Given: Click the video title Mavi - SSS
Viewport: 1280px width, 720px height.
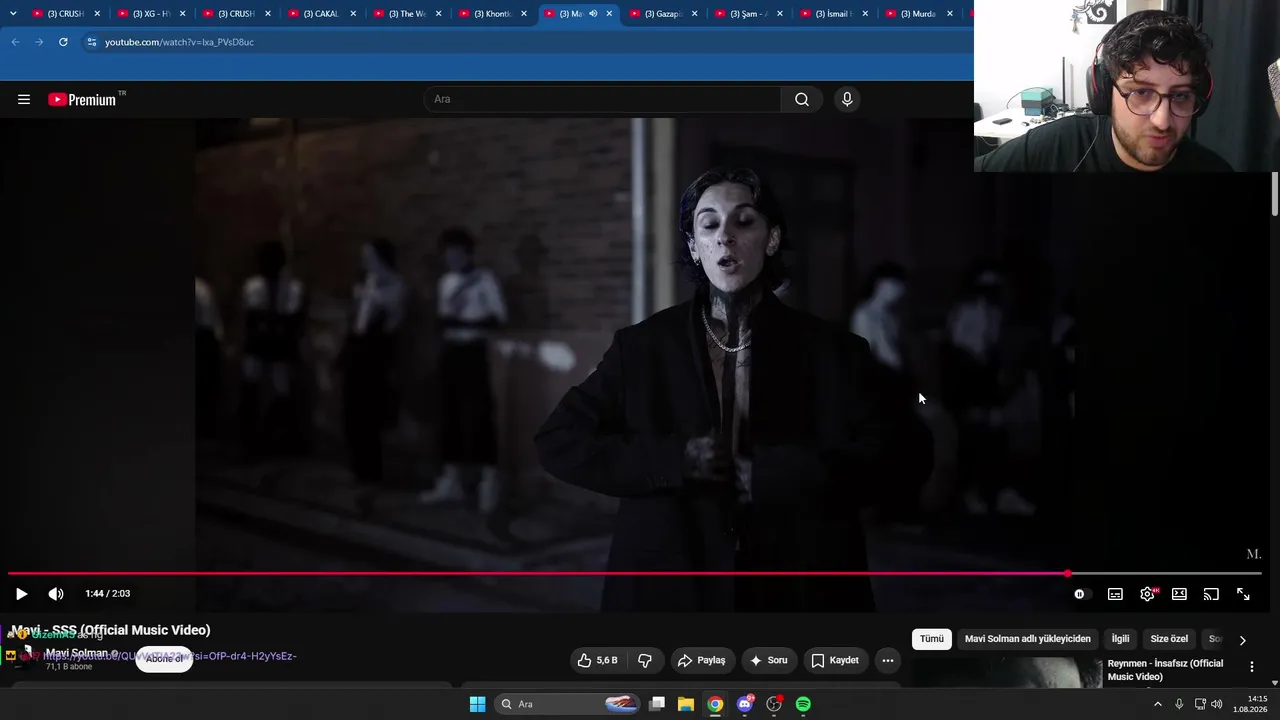Looking at the screenshot, I should [x=111, y=630].
